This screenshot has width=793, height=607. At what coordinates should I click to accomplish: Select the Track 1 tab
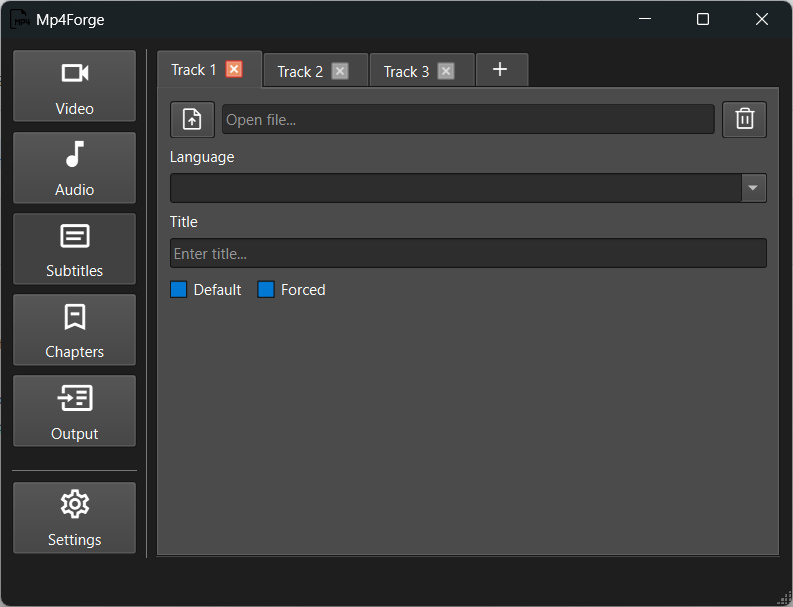point(193,70)
